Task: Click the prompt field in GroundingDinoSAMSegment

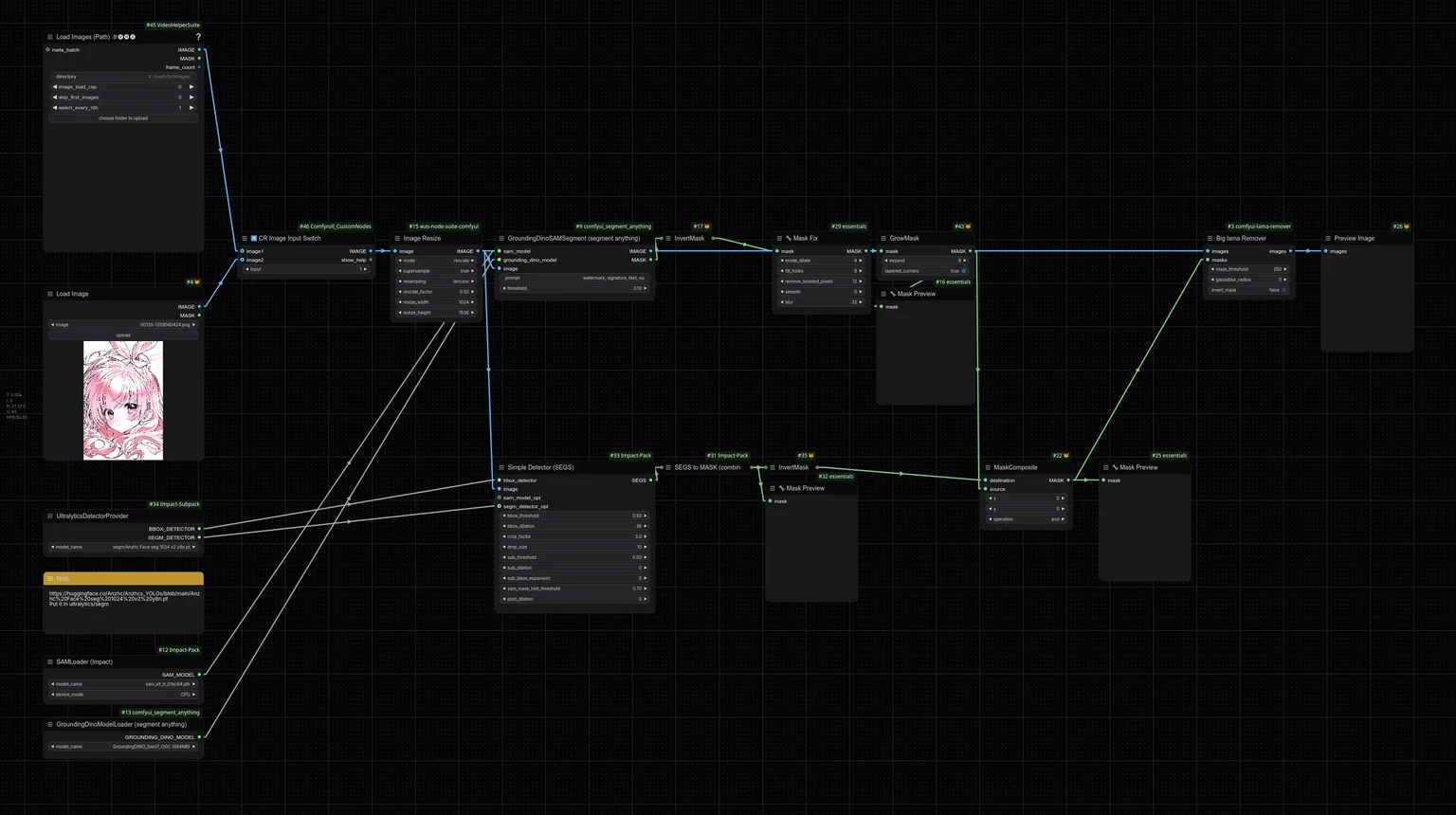Action: [x=574, y=279]
